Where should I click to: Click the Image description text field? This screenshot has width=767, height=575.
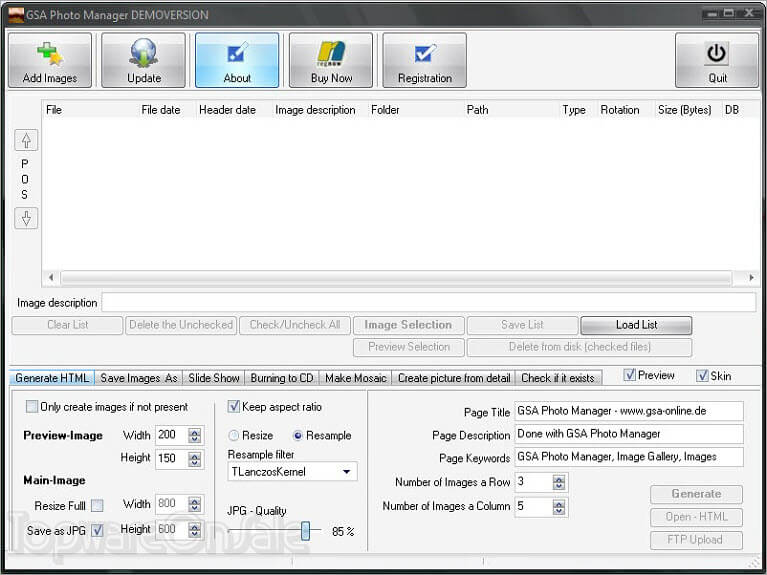[429, 302]
